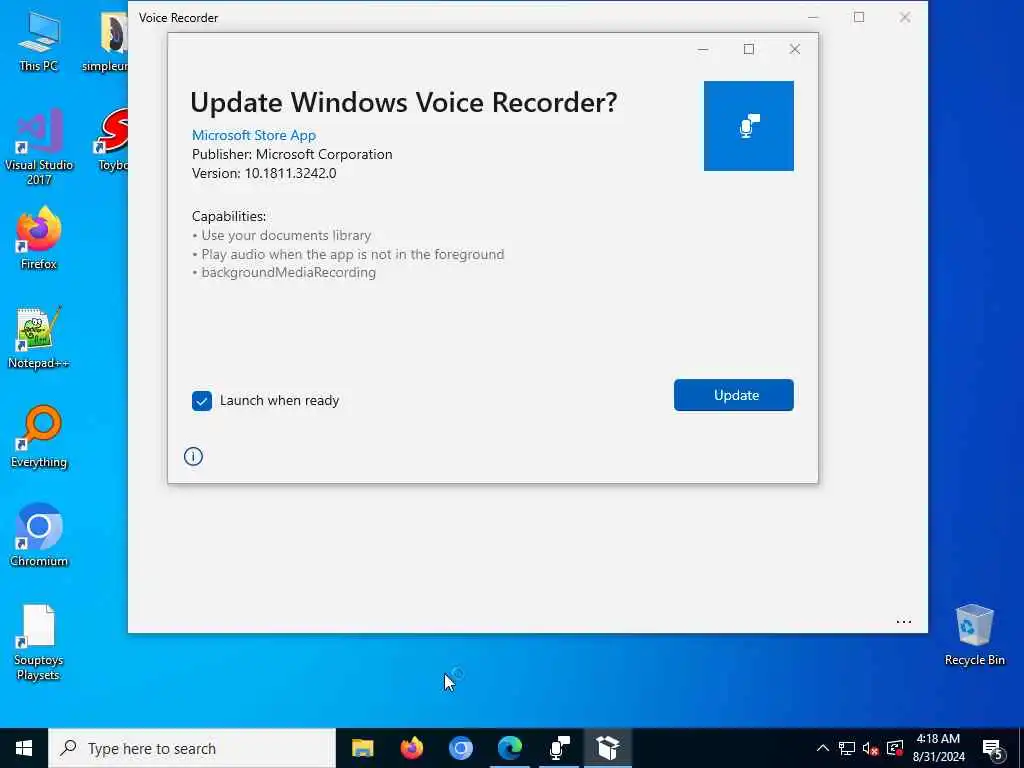This screenshot has height=768, width=1024.
Task: Open the Windows Start menu
Action: coord(24,748)
